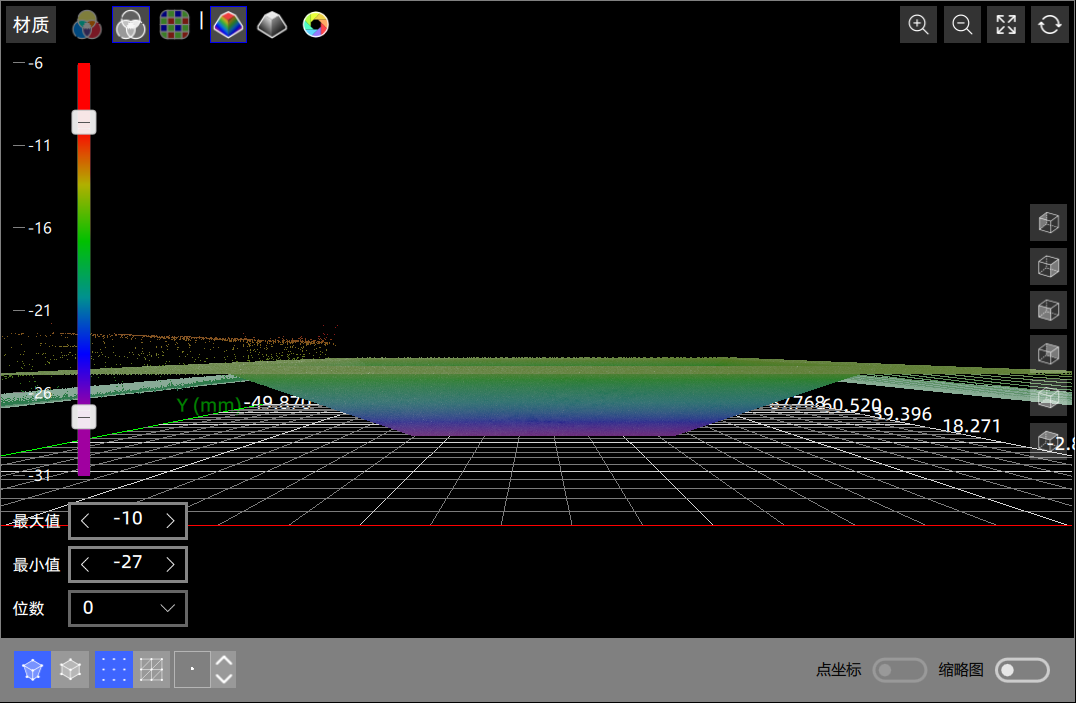
Task: Click the upper slider handle on color bar
Action: click(84, 123)
